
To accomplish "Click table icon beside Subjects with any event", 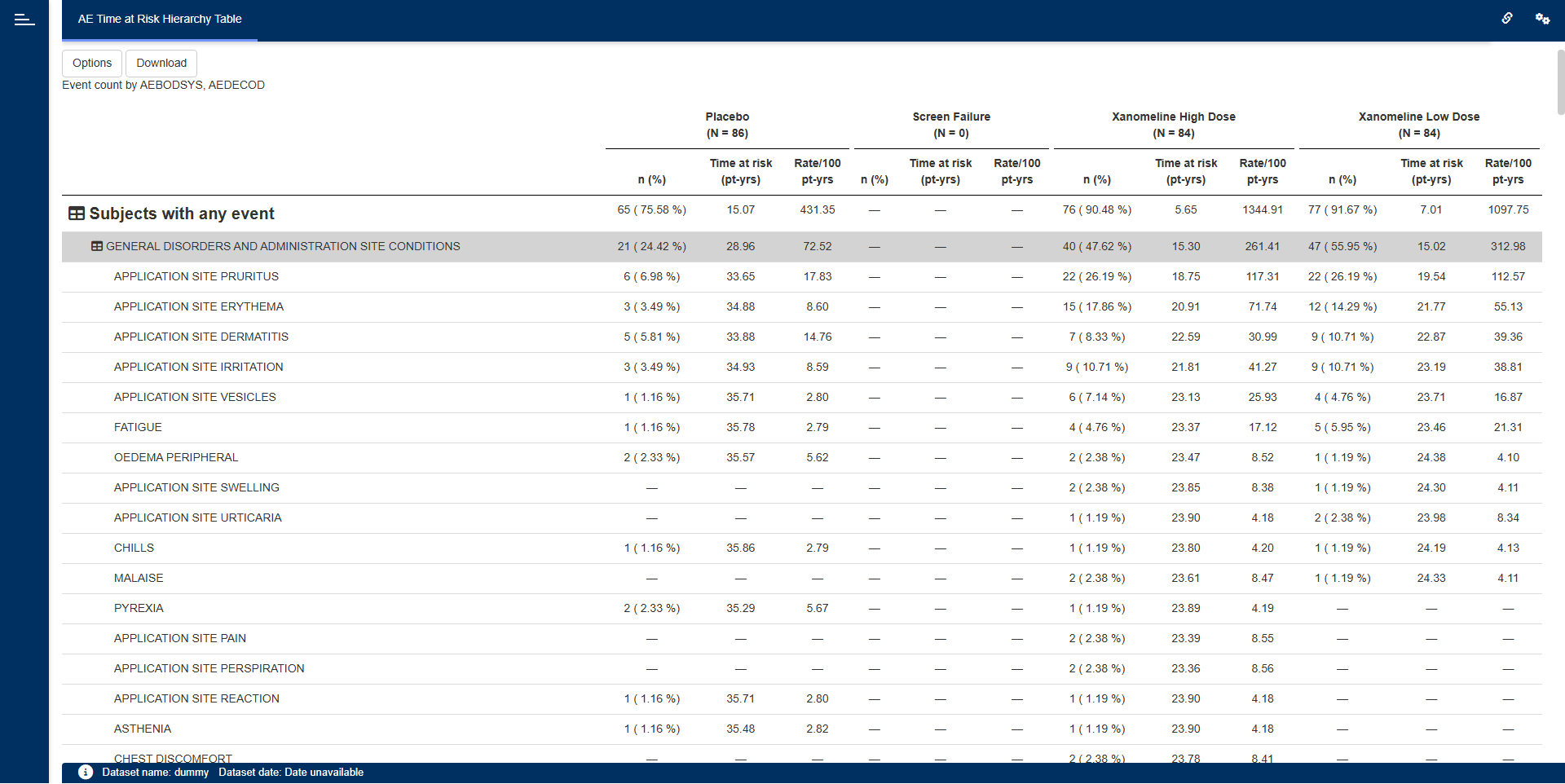I will (77, 214).
